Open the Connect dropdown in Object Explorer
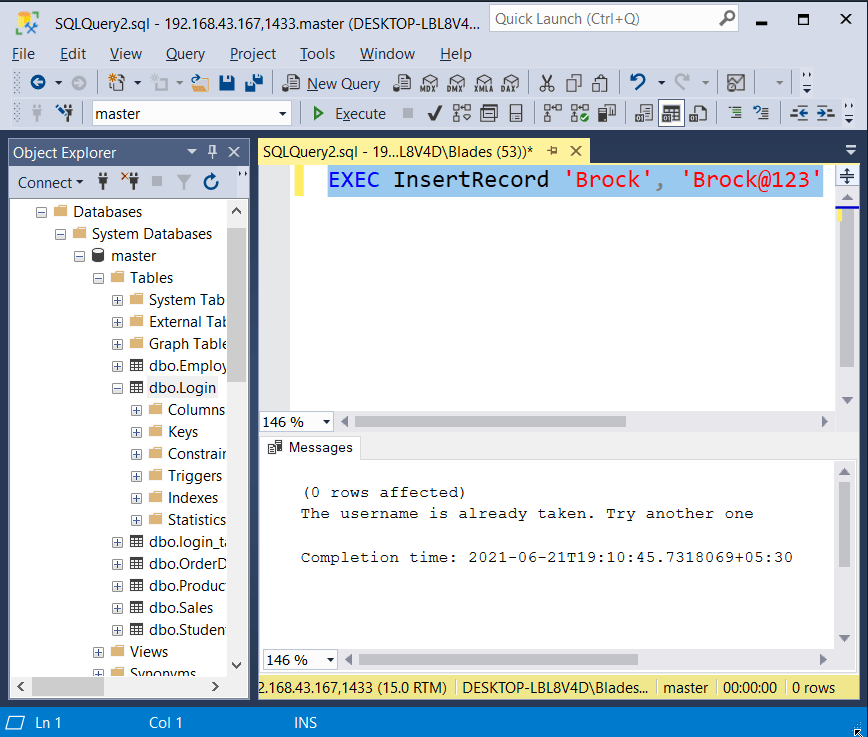 tap(50, 182)
